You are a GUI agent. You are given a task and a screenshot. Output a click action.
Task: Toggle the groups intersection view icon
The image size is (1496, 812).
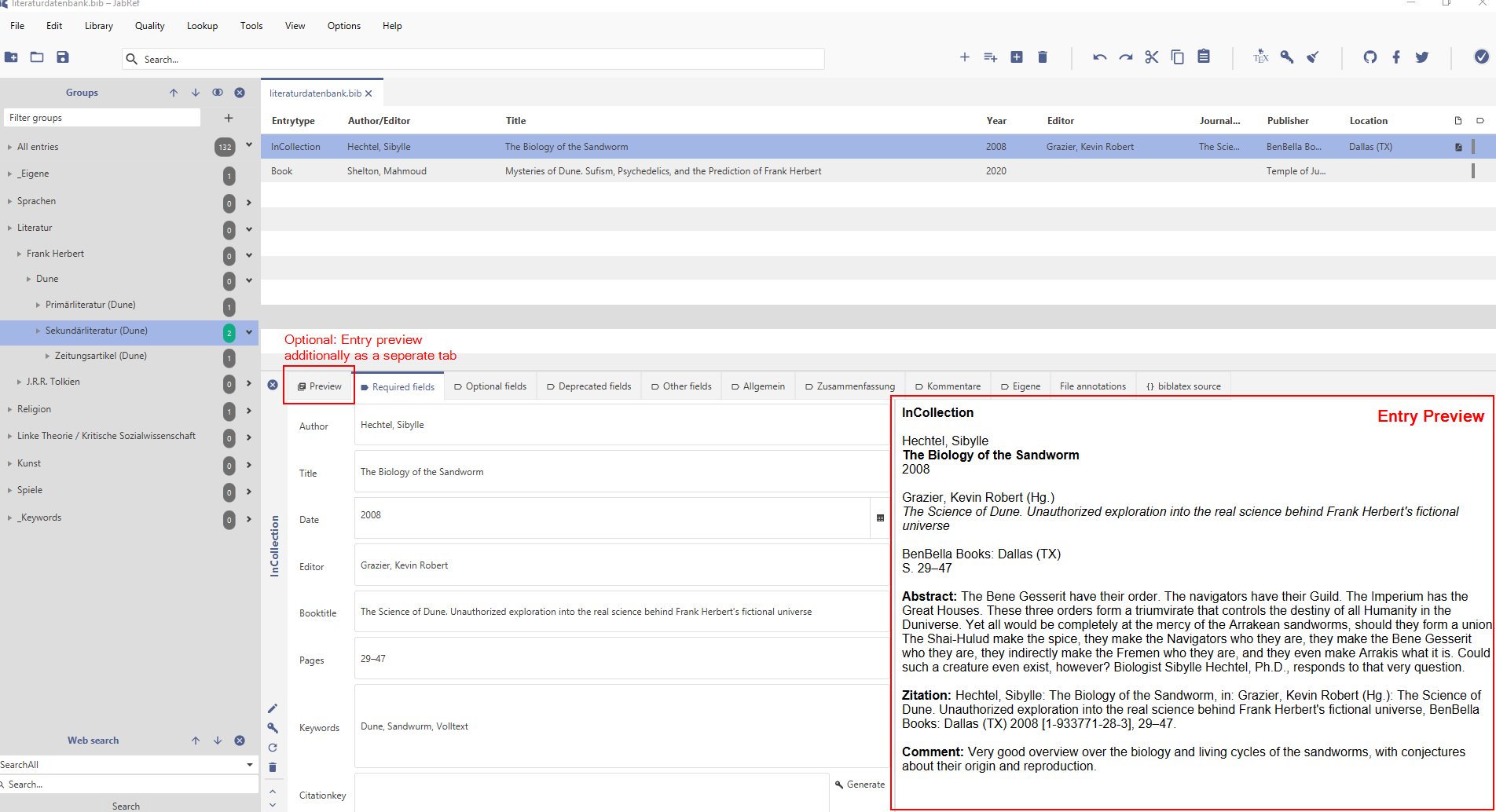coord(218,93)
